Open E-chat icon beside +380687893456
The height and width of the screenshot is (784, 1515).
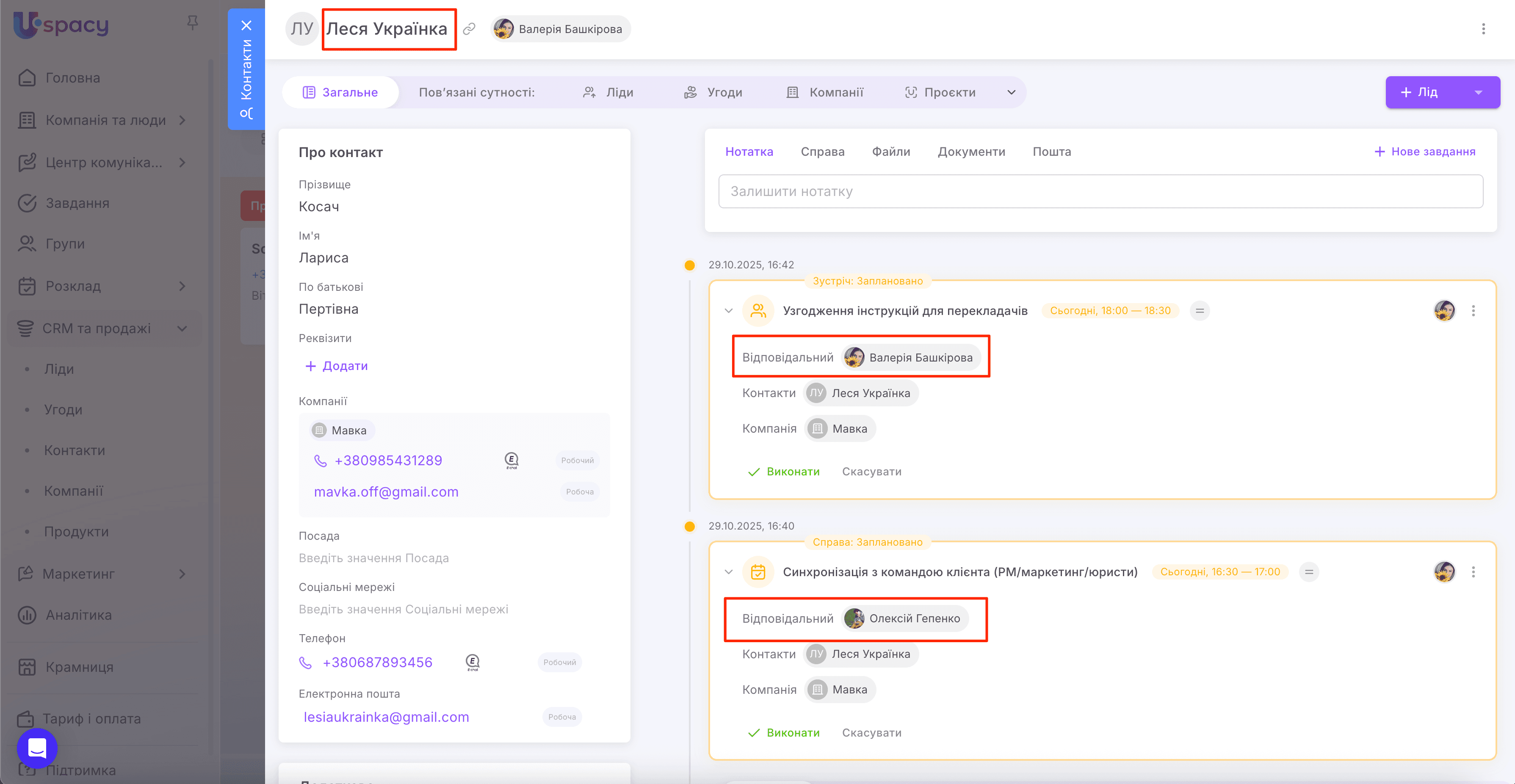[x=473, y=662]
